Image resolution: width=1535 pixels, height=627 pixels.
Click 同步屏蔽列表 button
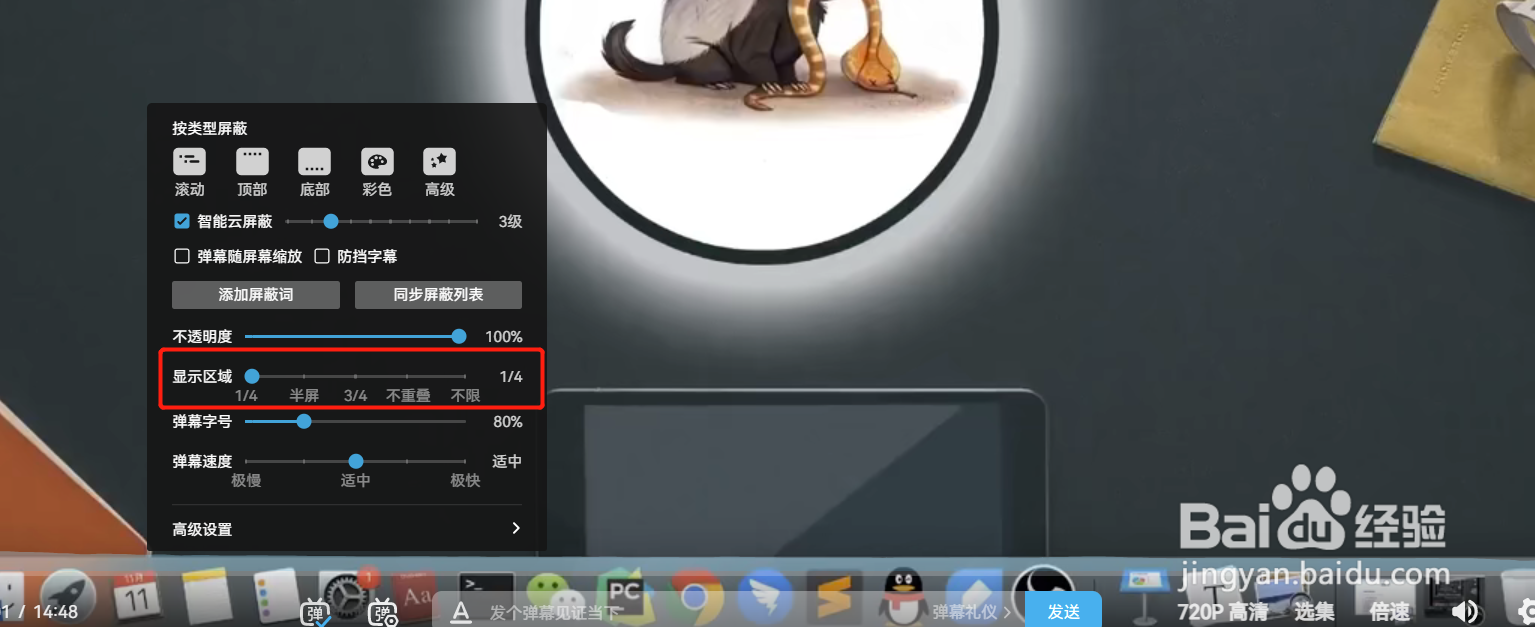point(438,295)
